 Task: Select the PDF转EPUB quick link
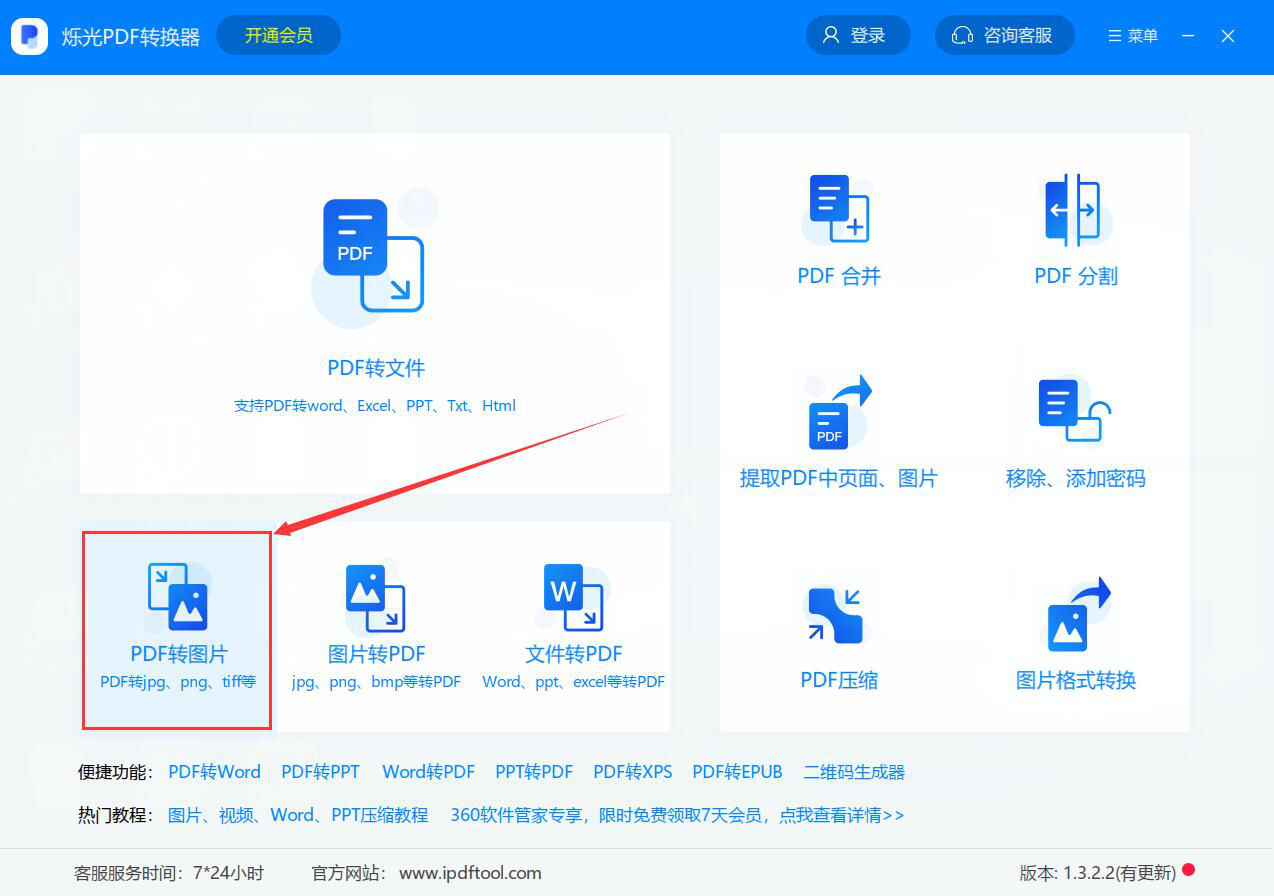(738, 772)
